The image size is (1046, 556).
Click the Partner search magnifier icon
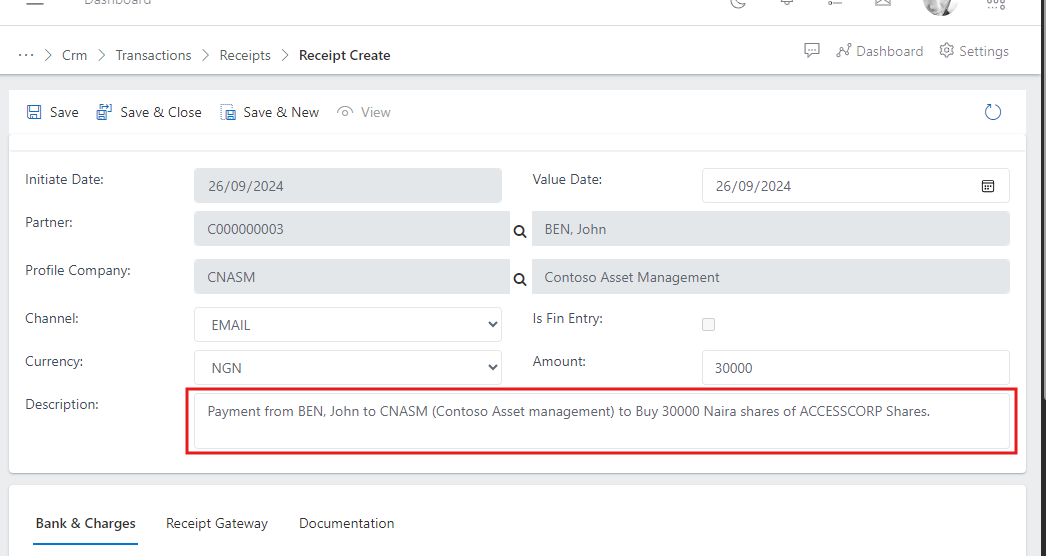(x=520, y=230)
